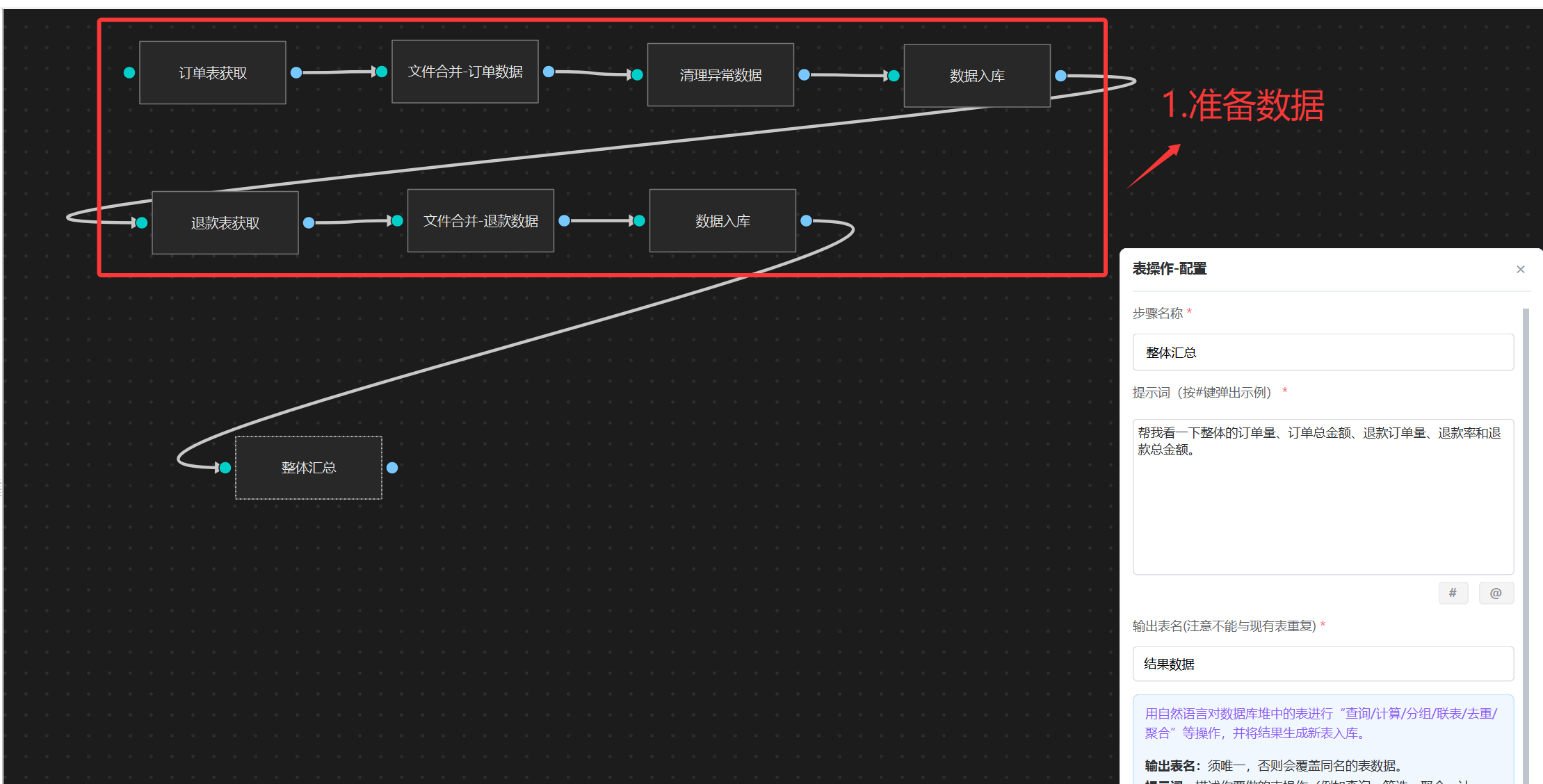Focus the 步骤名称 input field
Image resolution: width=1543 pixels, height=784 pixels.
[1323, 352]
